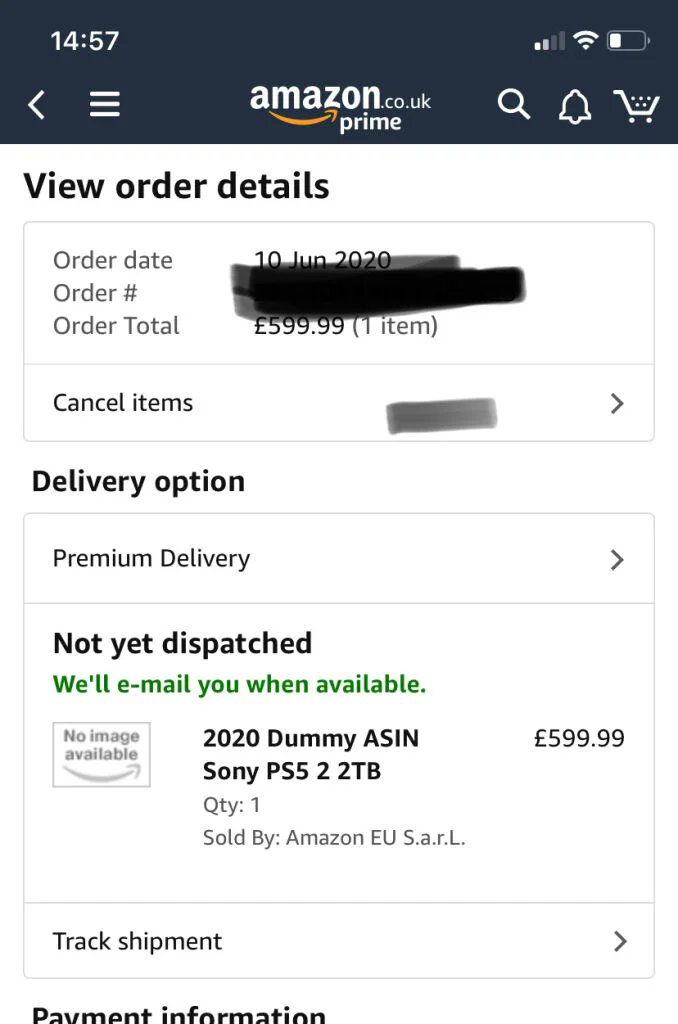Open the search icon in the top bar
This screenshot has height=1024, width=678.
click(x=513, y=104)
